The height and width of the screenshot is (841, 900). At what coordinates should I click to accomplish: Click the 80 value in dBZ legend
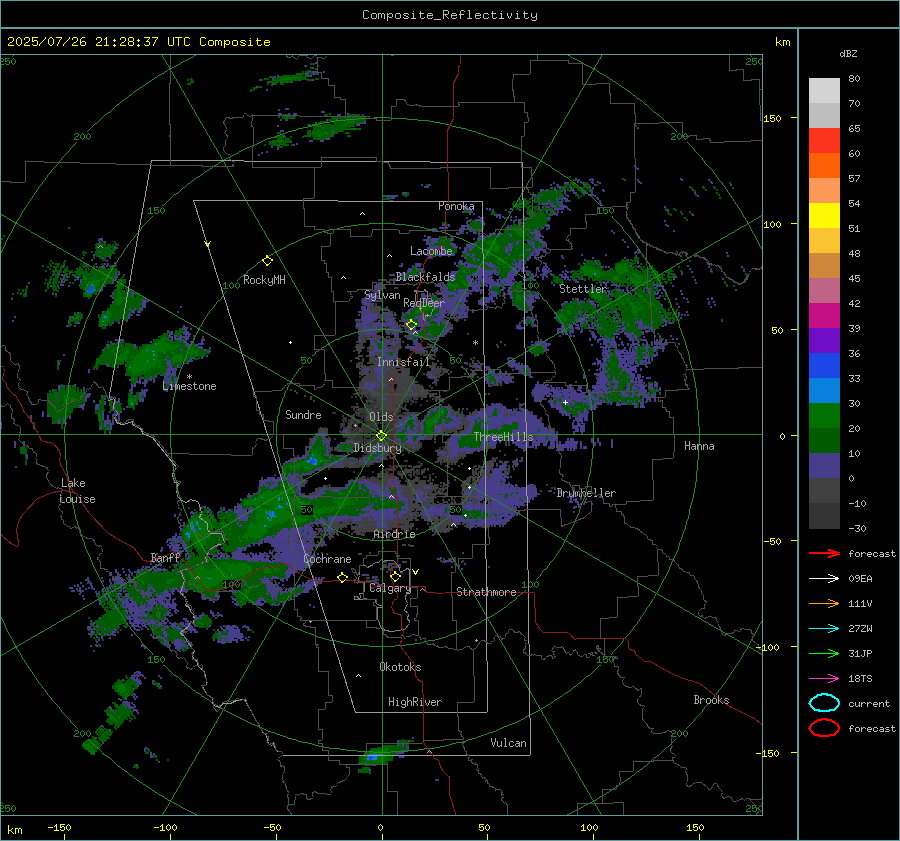click(x=854, y=78)
